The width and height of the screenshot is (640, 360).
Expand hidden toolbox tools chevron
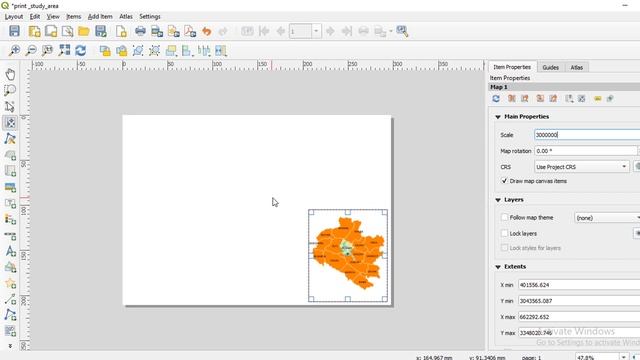pos(10,346)
